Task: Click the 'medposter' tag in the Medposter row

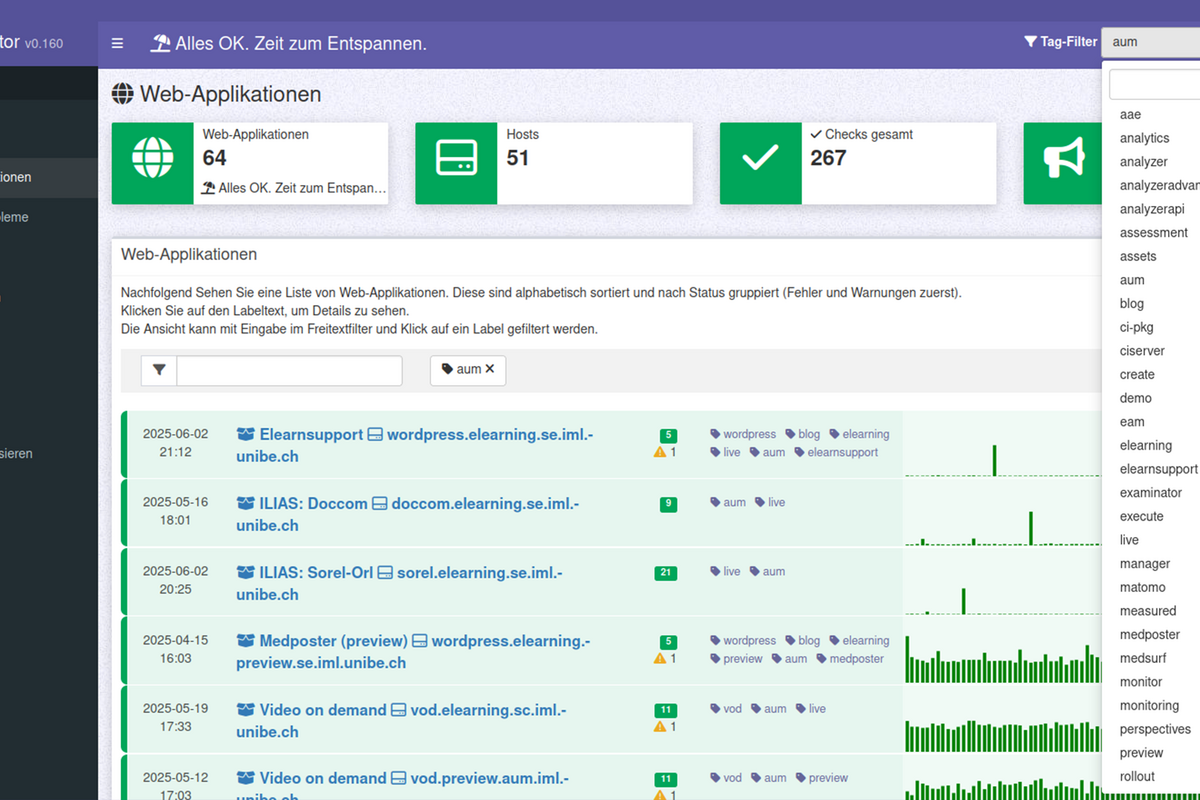Action: coord(850,659)
